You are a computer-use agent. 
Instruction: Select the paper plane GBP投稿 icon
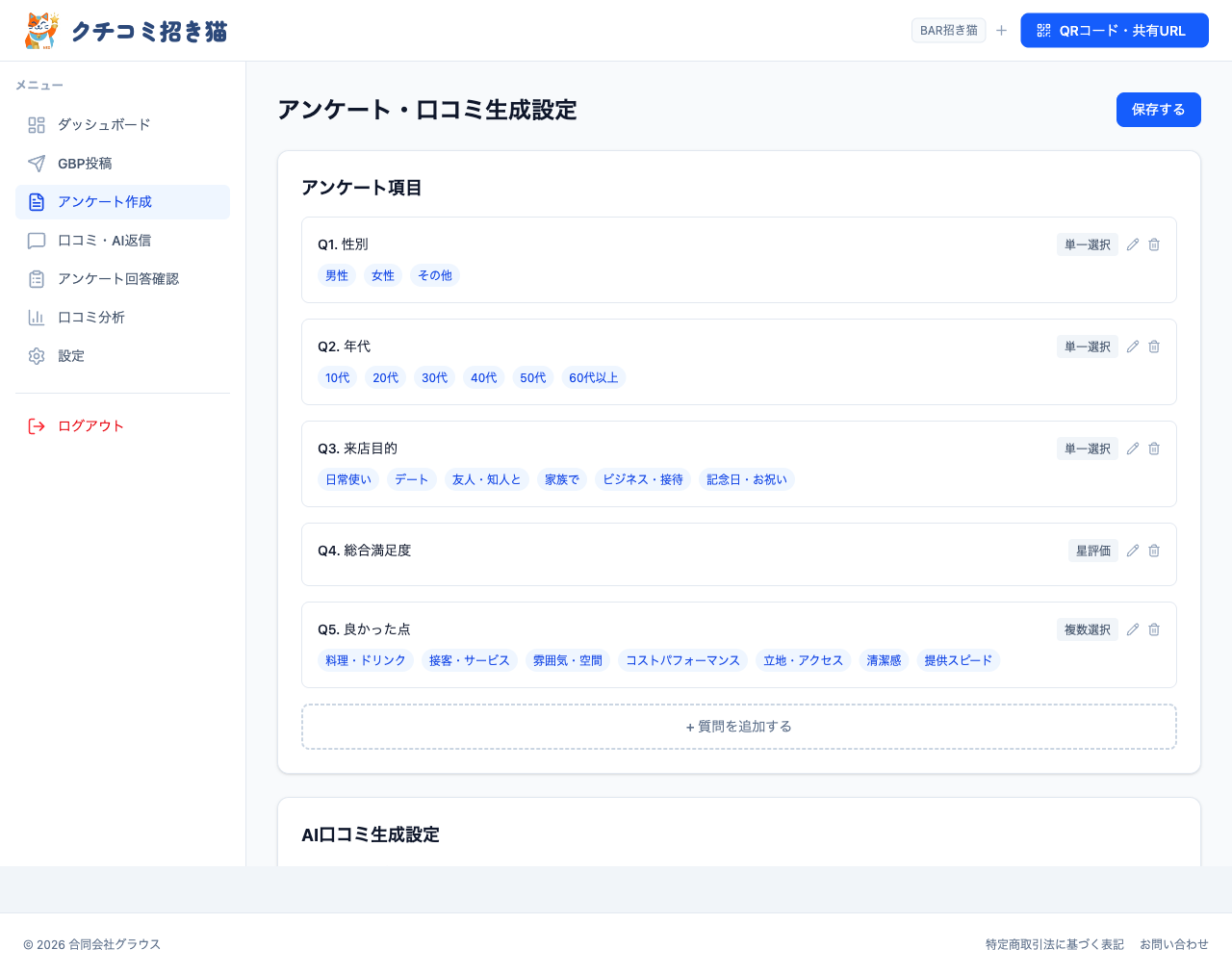click(x=36, y=163)
